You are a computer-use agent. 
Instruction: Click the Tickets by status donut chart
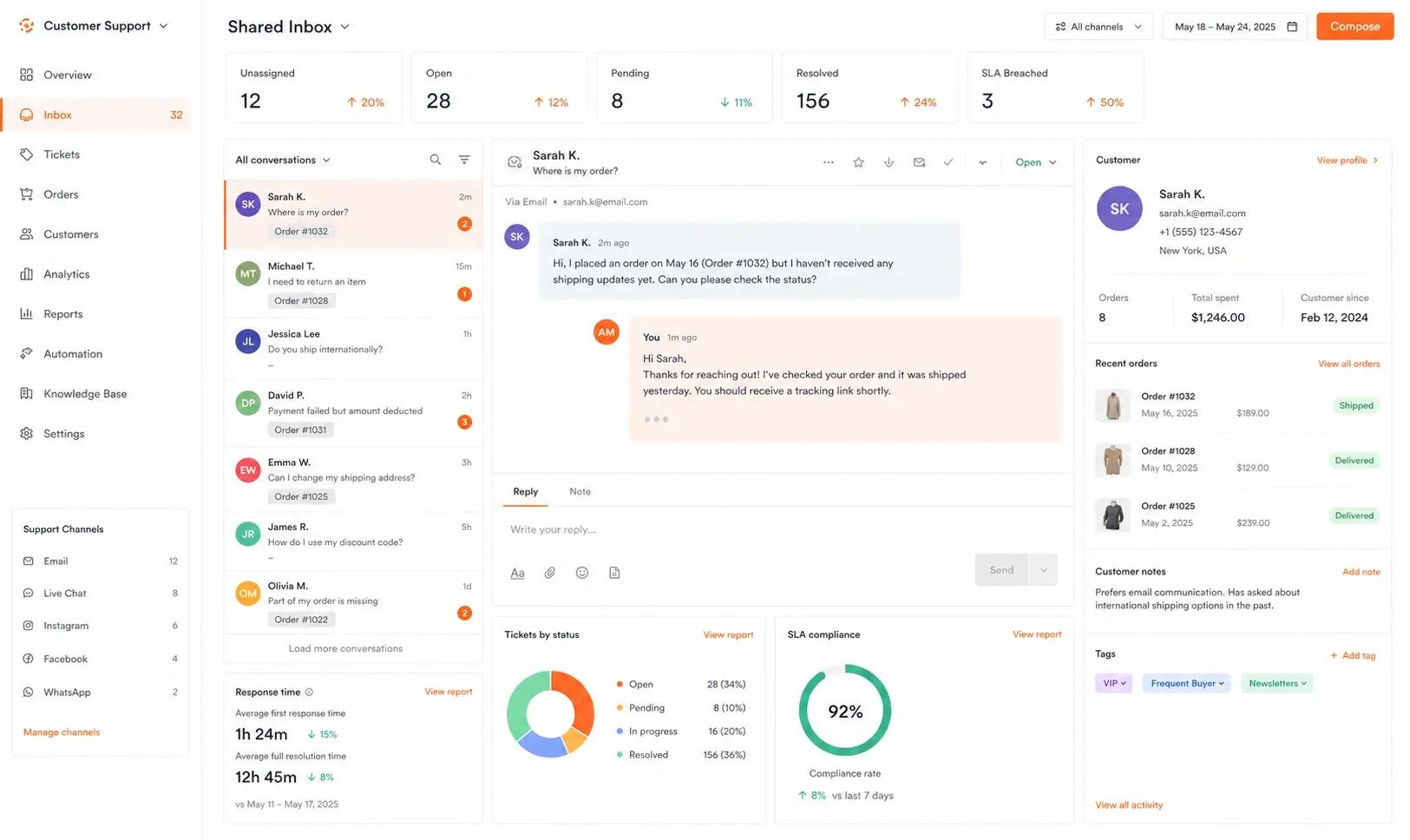550,713
